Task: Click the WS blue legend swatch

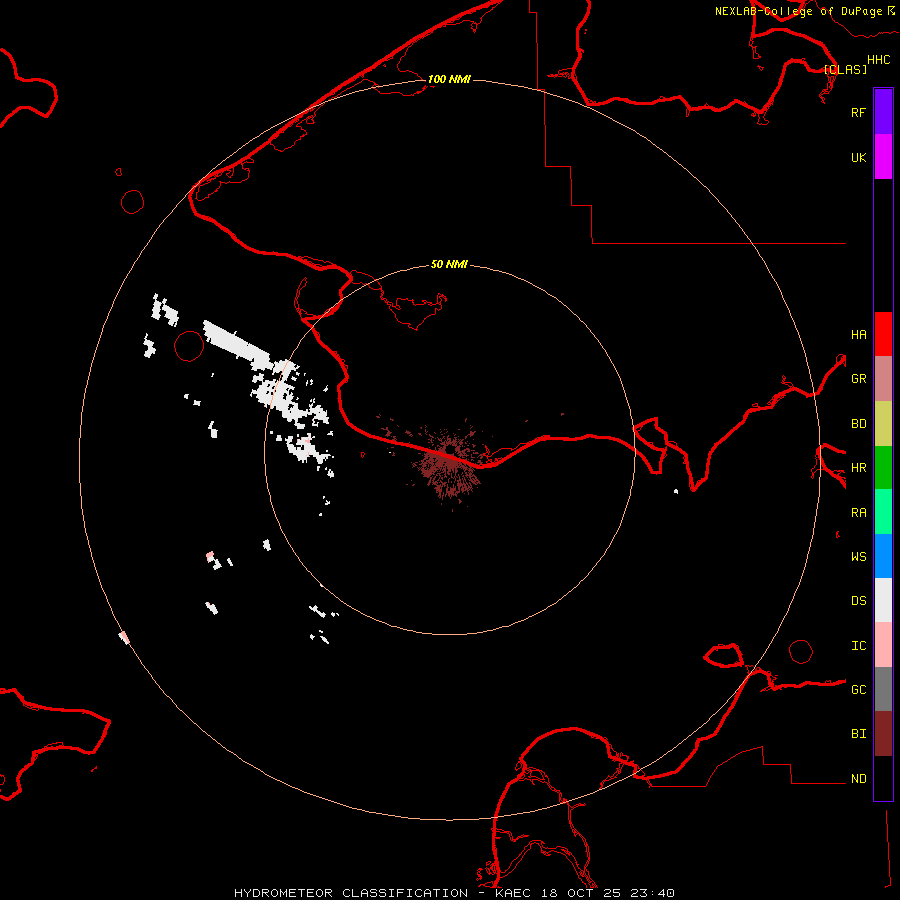Action: pos(883,556)
